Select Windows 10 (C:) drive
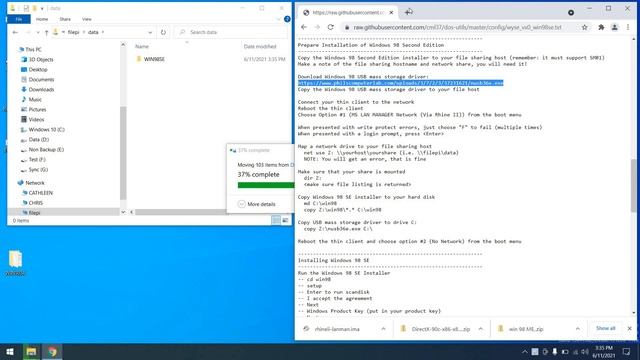 47,129
